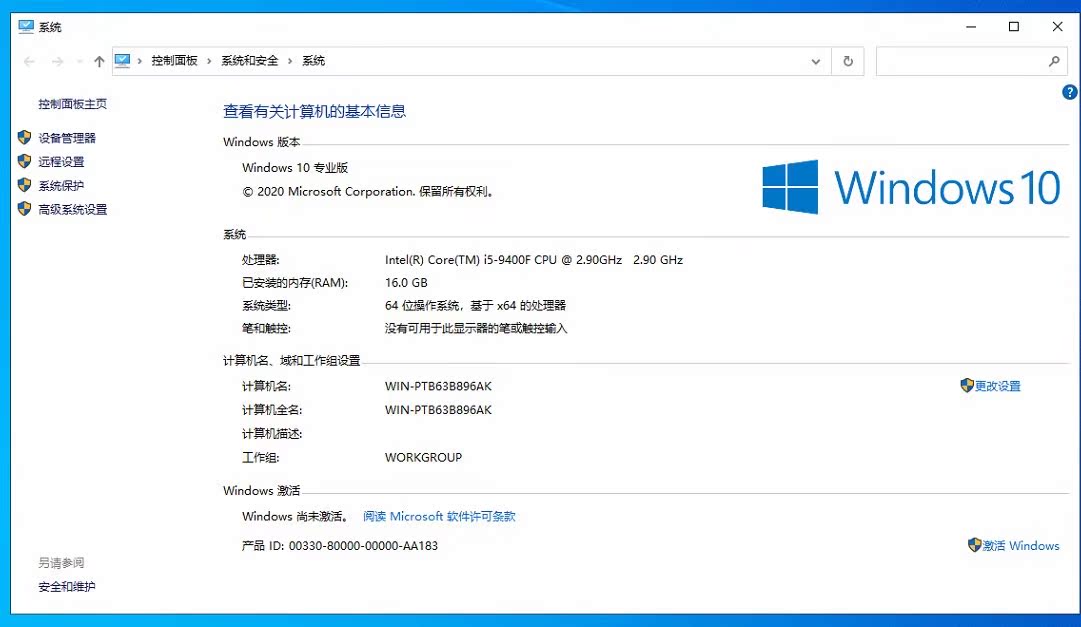Open recent locations dropdown beside forward arrow
Screen dimensions: 1081x627
click(80, 61)
